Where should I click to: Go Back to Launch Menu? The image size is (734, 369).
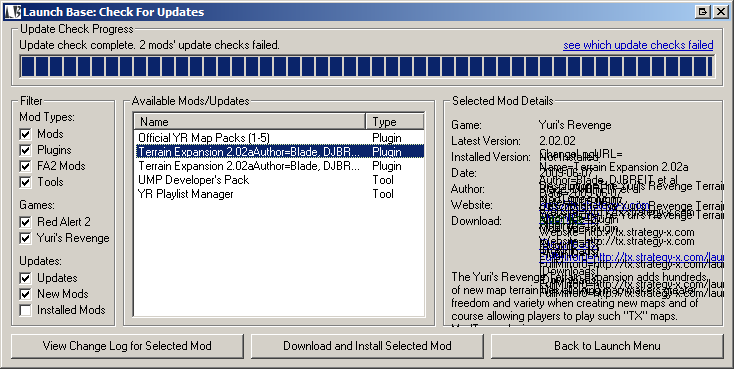[x=607, y=346]
